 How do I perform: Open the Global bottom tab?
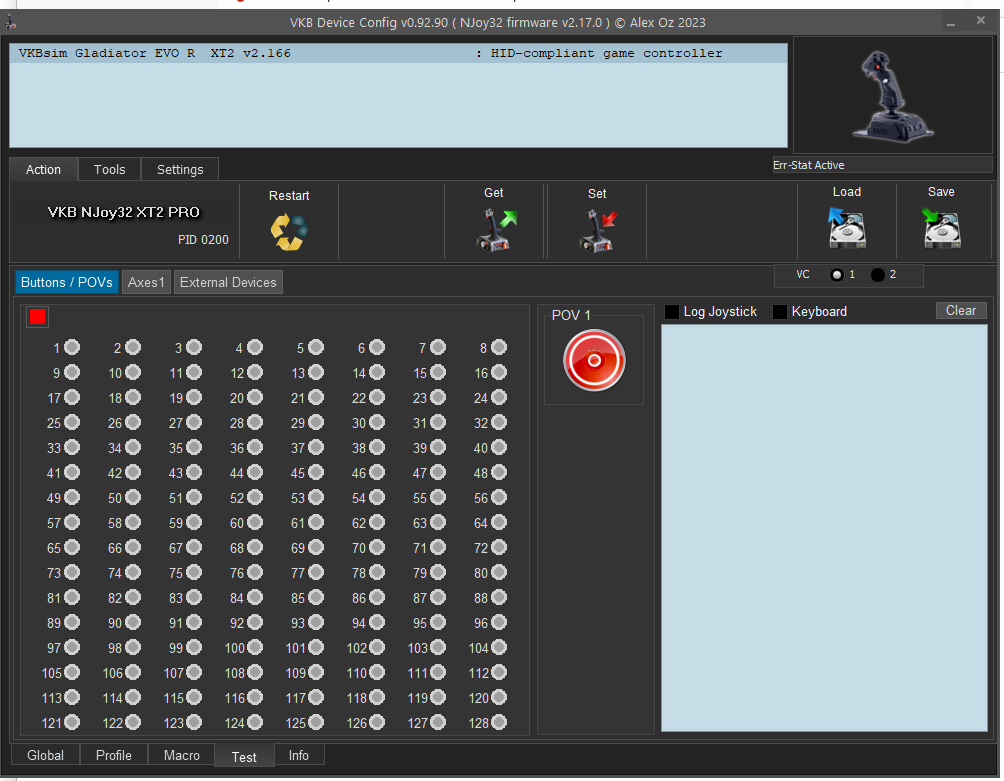point(45,755)
